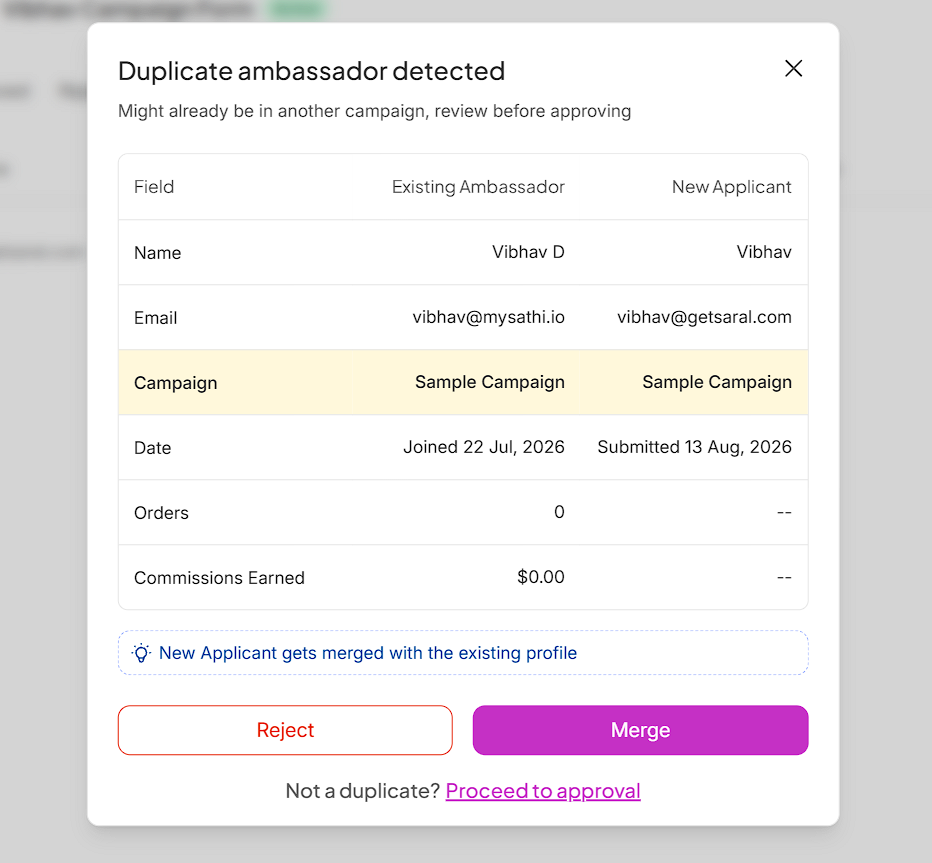Click the Joined 22 Jul, 2026 date
Screen dimensions: 932x863
coord(484,447)
